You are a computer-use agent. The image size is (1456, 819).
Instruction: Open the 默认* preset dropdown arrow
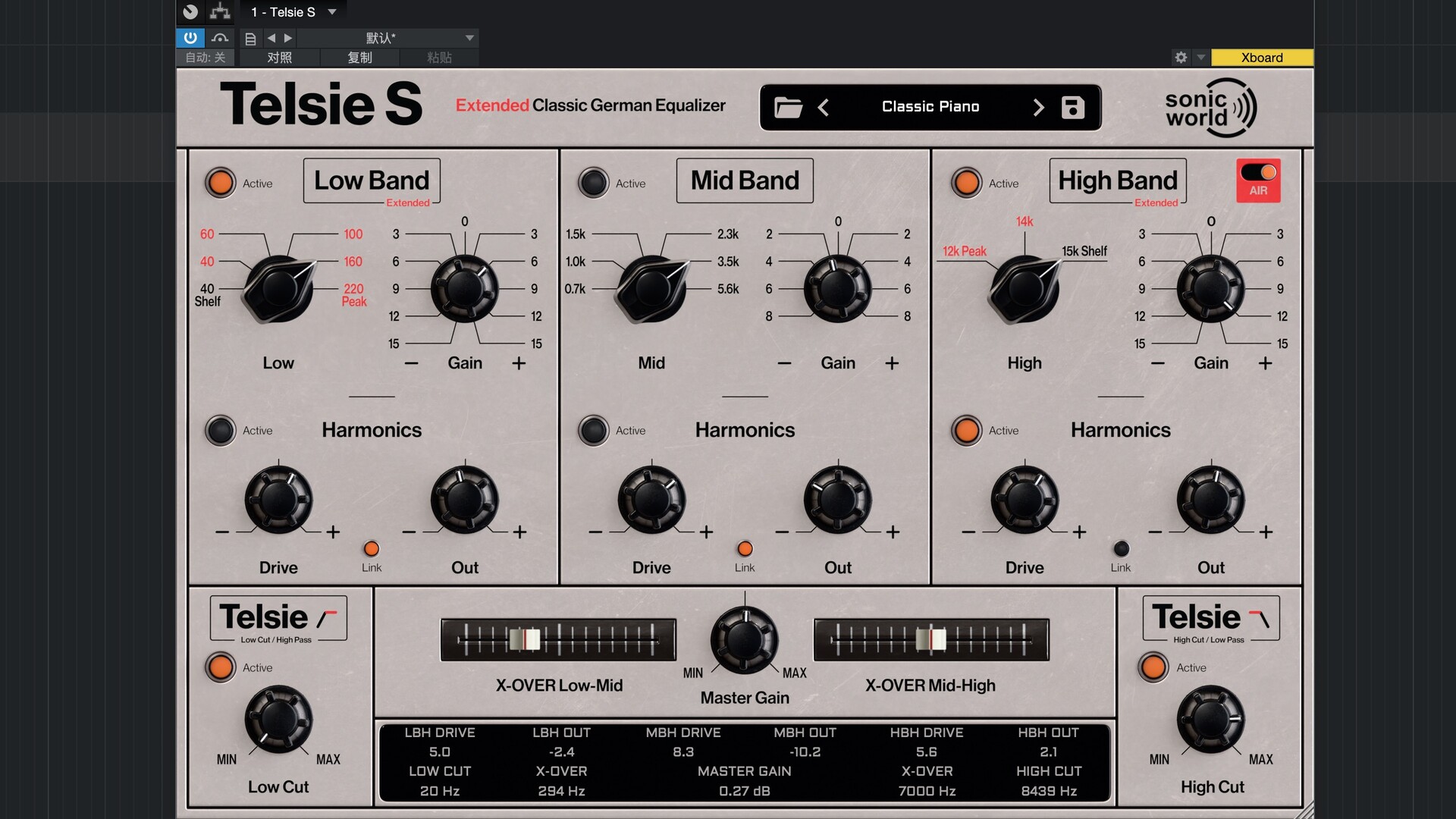469,38
